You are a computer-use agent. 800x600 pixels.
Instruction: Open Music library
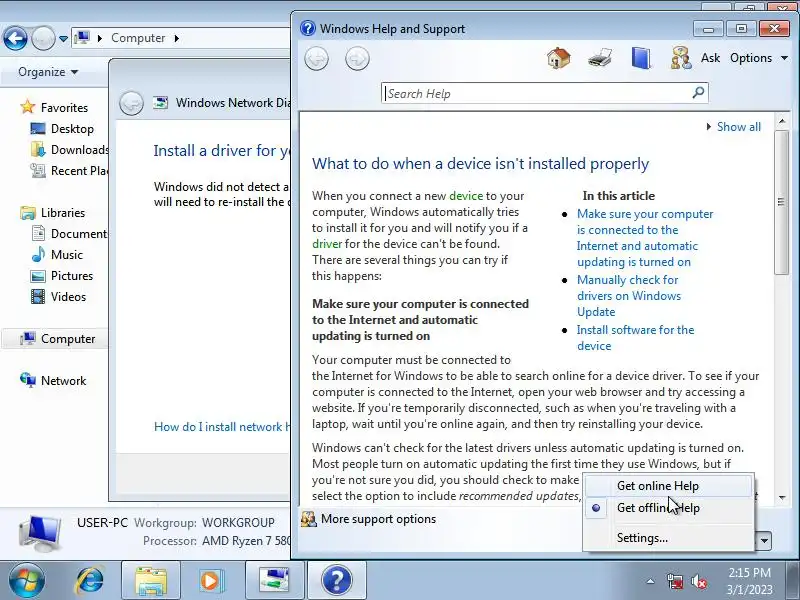point(66,255)
